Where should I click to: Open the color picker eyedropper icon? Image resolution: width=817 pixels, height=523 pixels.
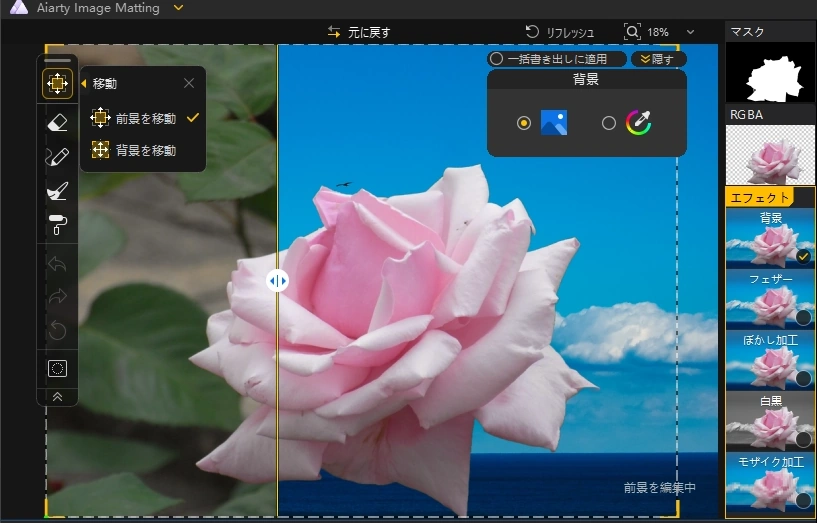click(x=638, y=123)
